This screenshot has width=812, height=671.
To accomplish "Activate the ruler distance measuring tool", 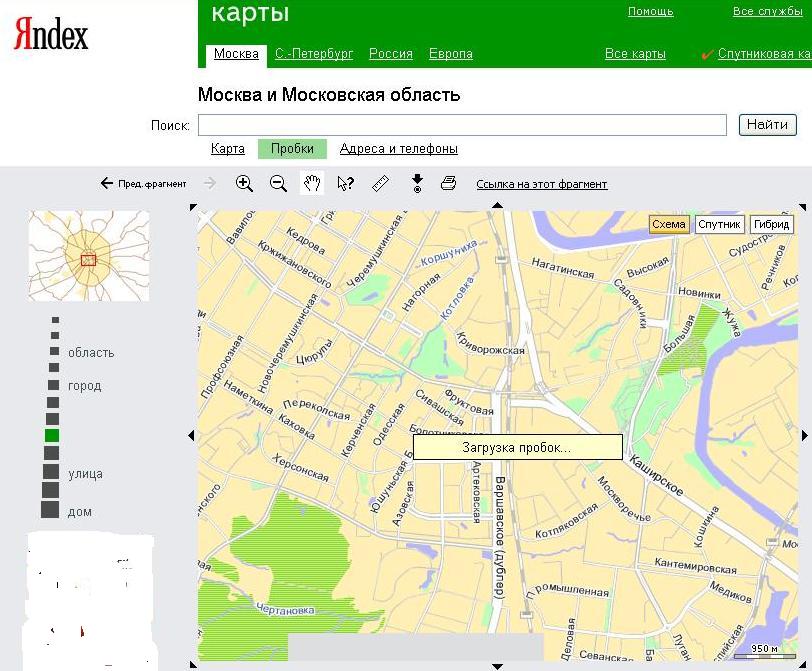I will point(380,183).
